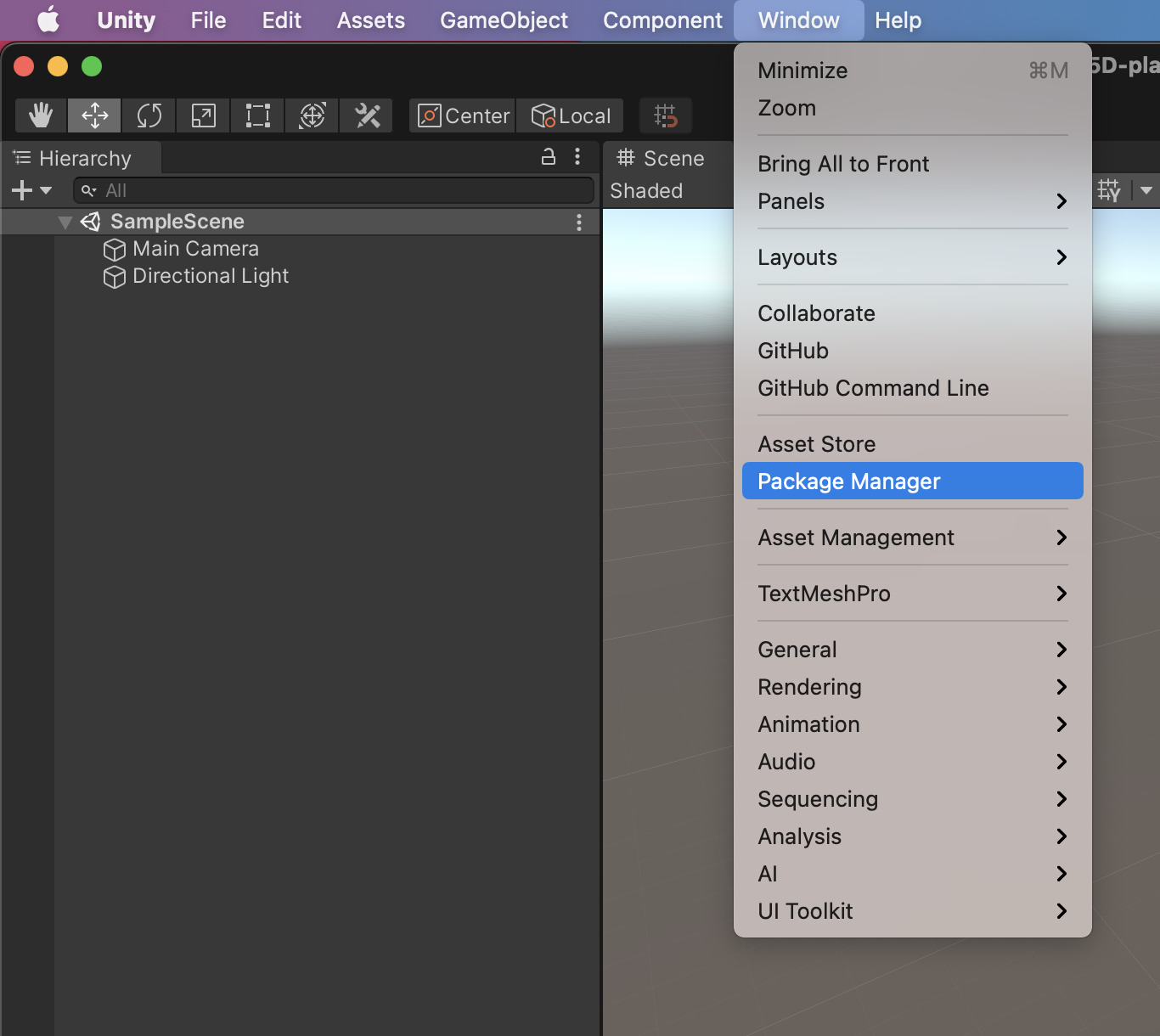Open the Edit menu
This screenshot has height=1036, width=1160.
click(281, 20)
